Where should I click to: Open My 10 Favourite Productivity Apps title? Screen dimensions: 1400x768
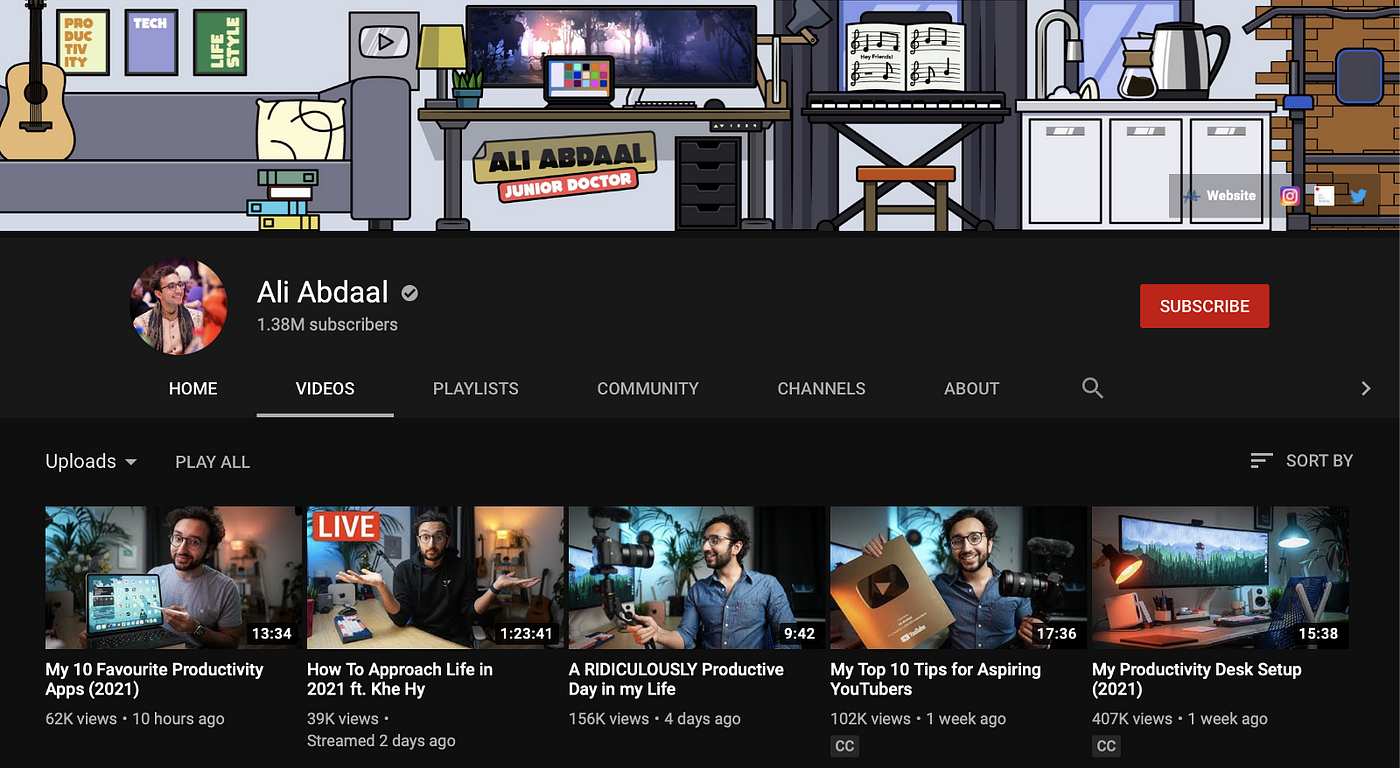[155, 679]
